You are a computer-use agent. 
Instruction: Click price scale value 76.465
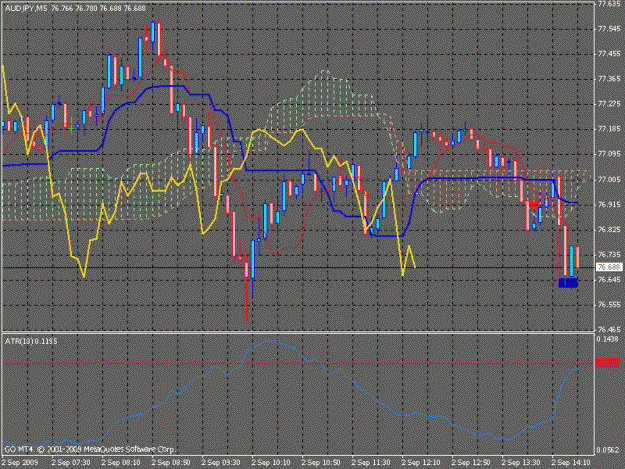tap(609, 330)
